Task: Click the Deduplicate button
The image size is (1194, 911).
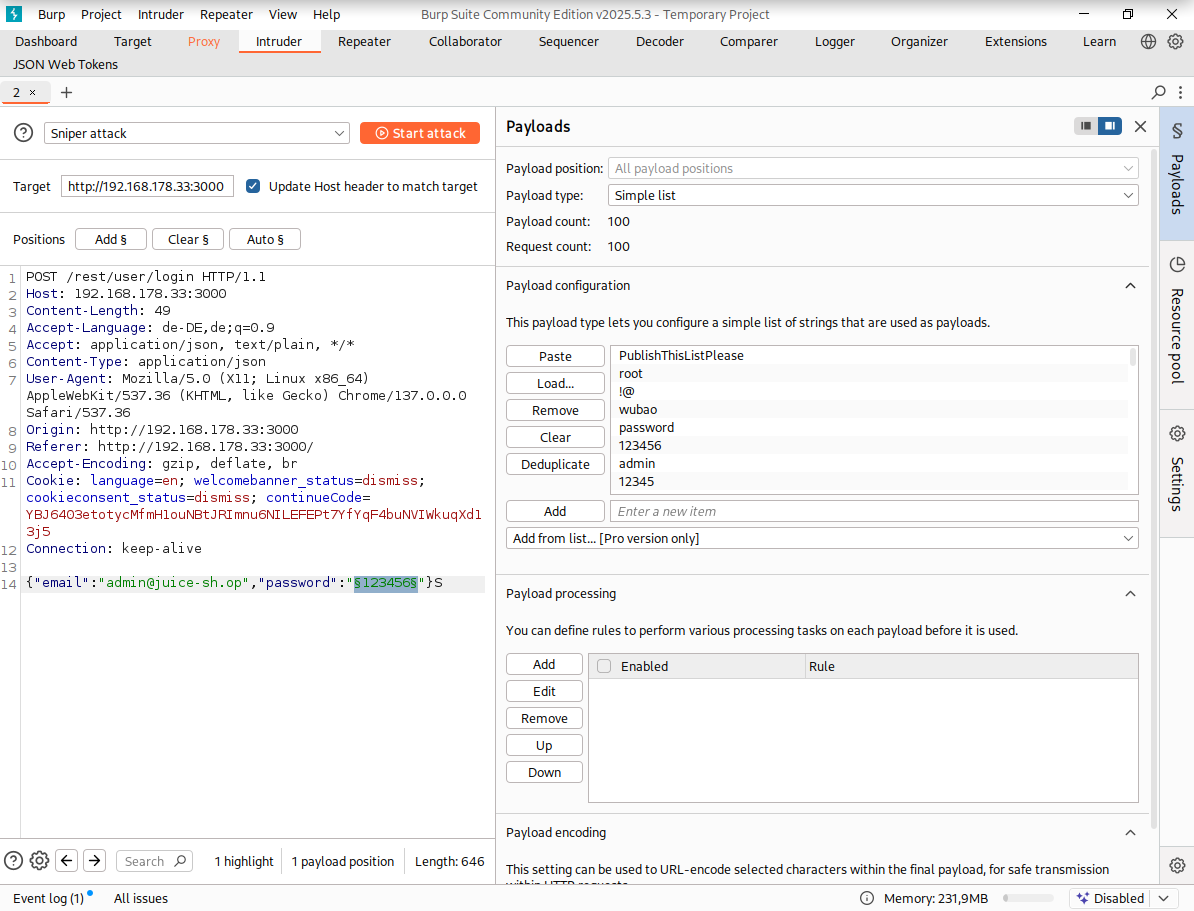Action: tap(555, 464)
